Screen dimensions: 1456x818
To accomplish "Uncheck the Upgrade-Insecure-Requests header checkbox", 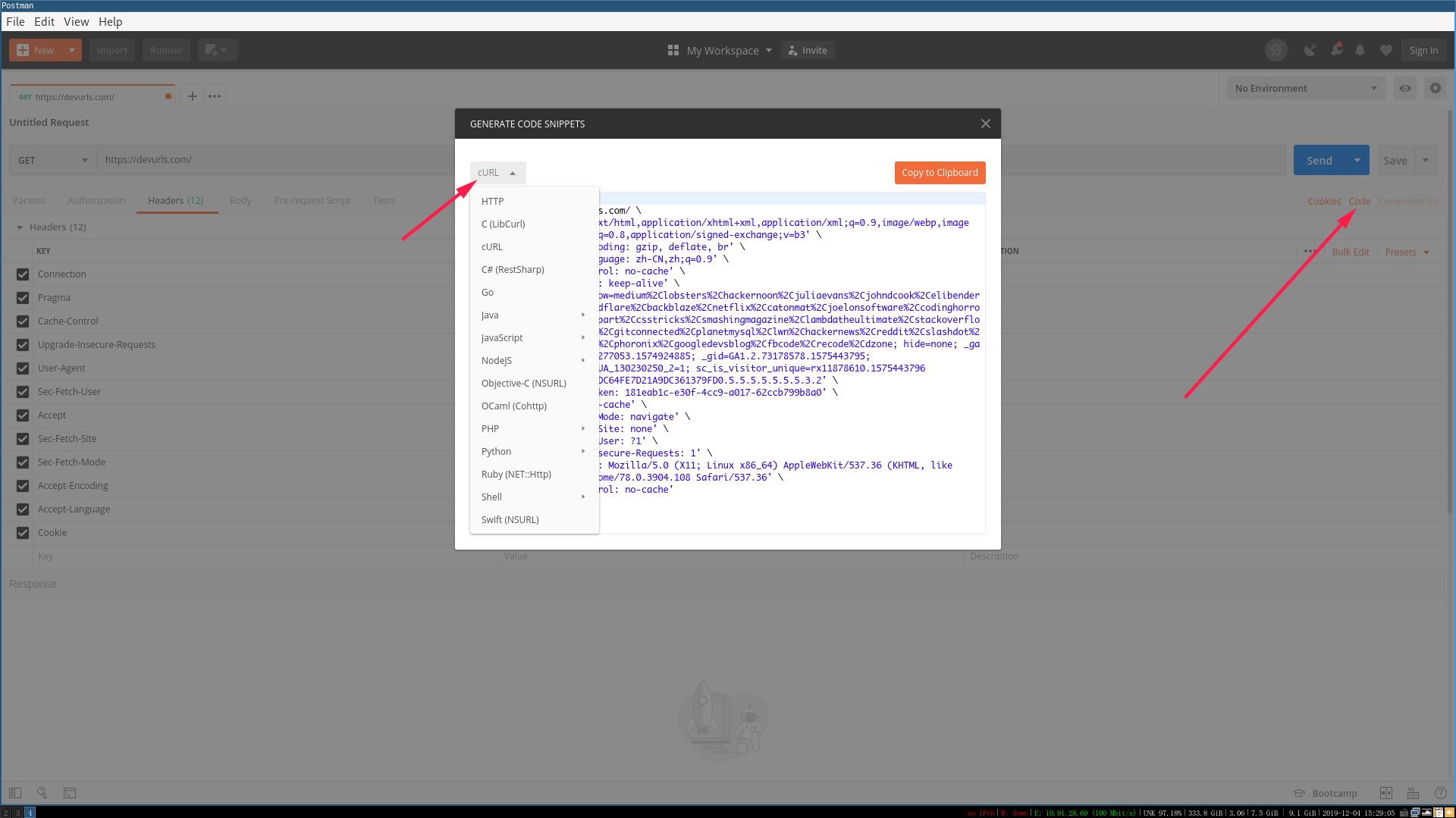I will pos(23,345).
